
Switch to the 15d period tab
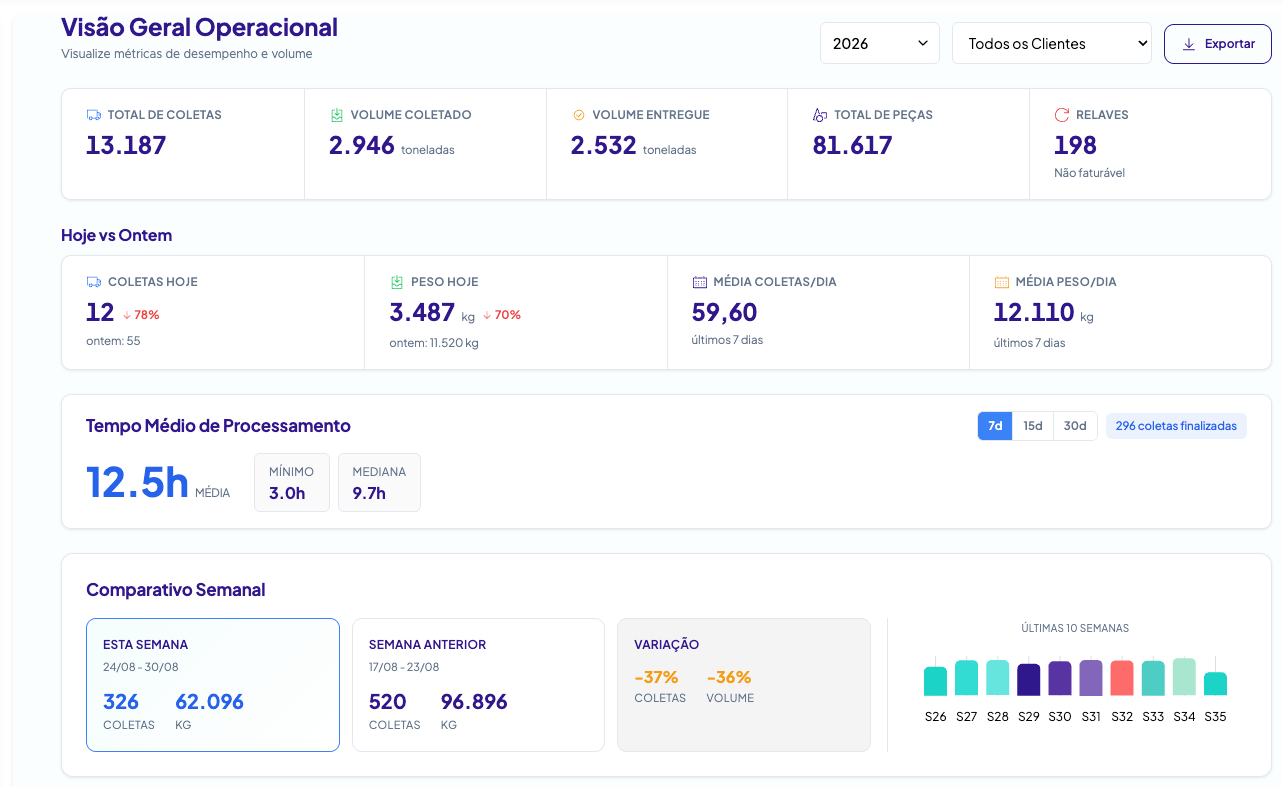[x=1033, y=426]
